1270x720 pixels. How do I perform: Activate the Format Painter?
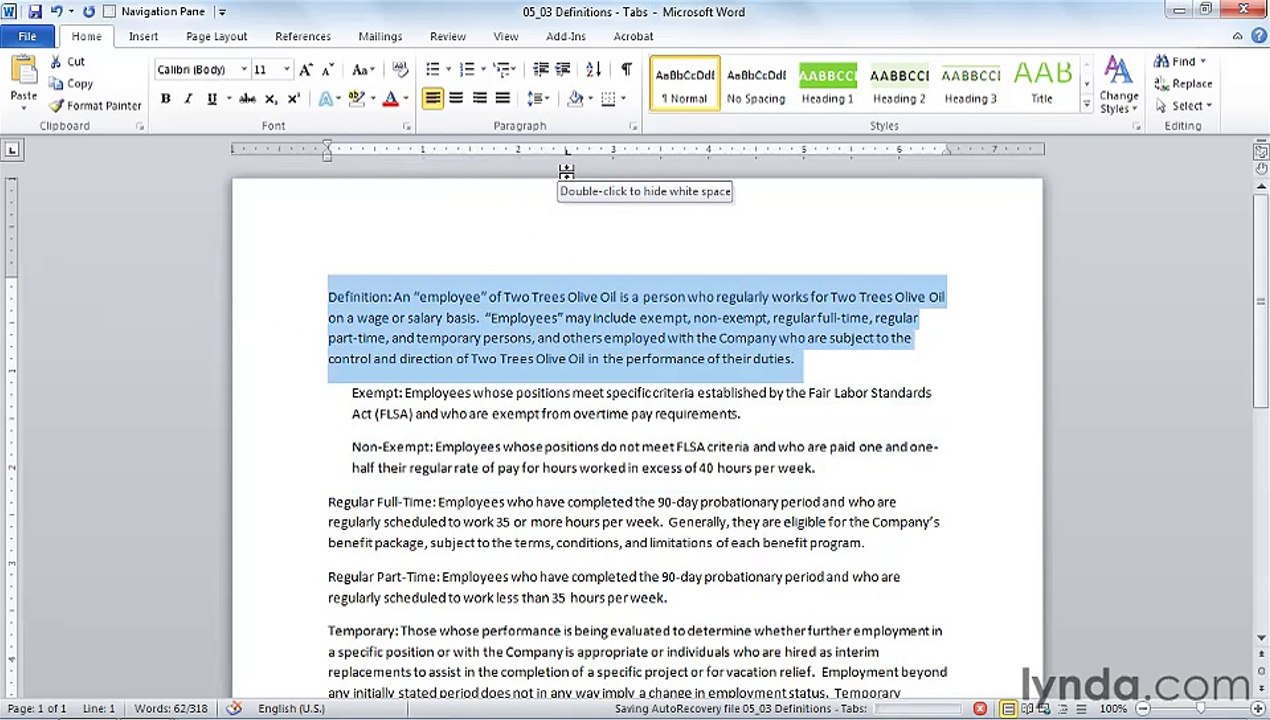click(x=95, y=106)
